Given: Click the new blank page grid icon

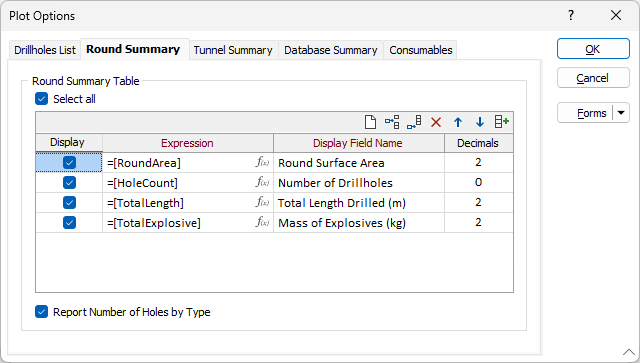Looking at the screenshot, I should pos(370,122).
